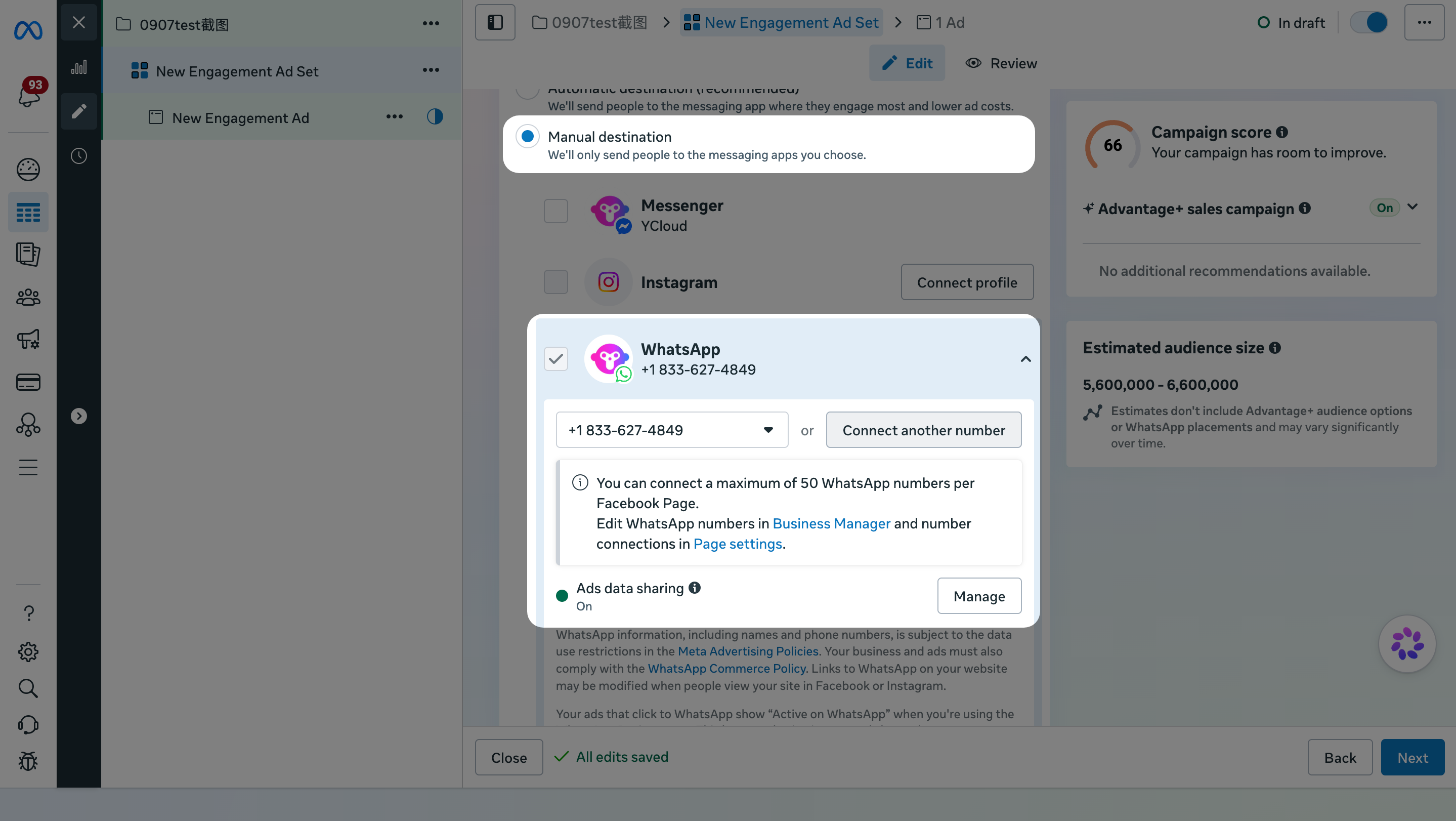The width and height of the screenshot is (1456, 821).
Task: Open the All tools hamburger icon
Action: point(28,468)
